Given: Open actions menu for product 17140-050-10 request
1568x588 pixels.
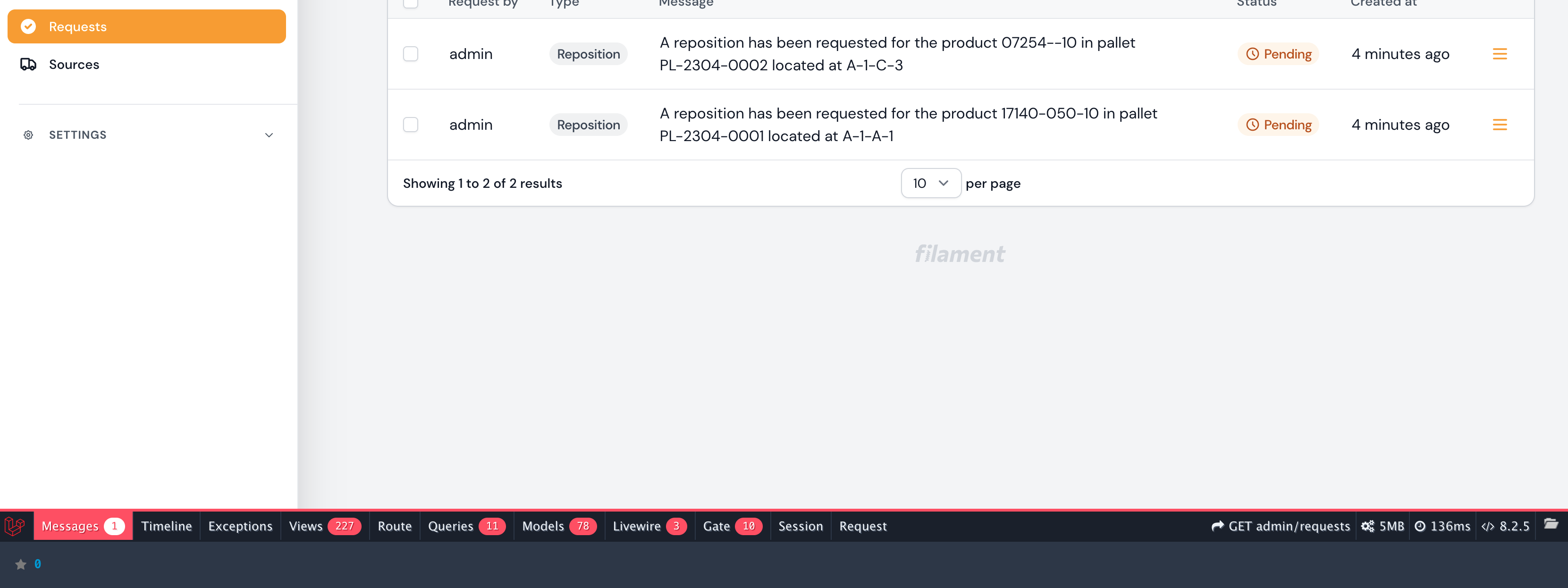Looking at the screenshot, I should 1499,125.
